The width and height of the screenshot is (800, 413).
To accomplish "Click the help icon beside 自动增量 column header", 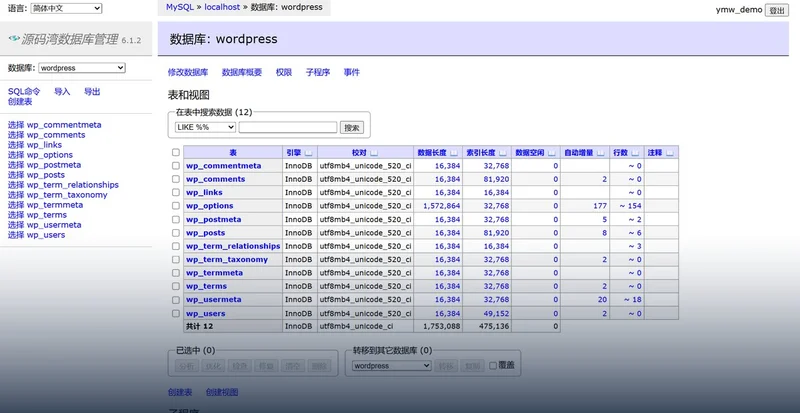I will (601, 153).
